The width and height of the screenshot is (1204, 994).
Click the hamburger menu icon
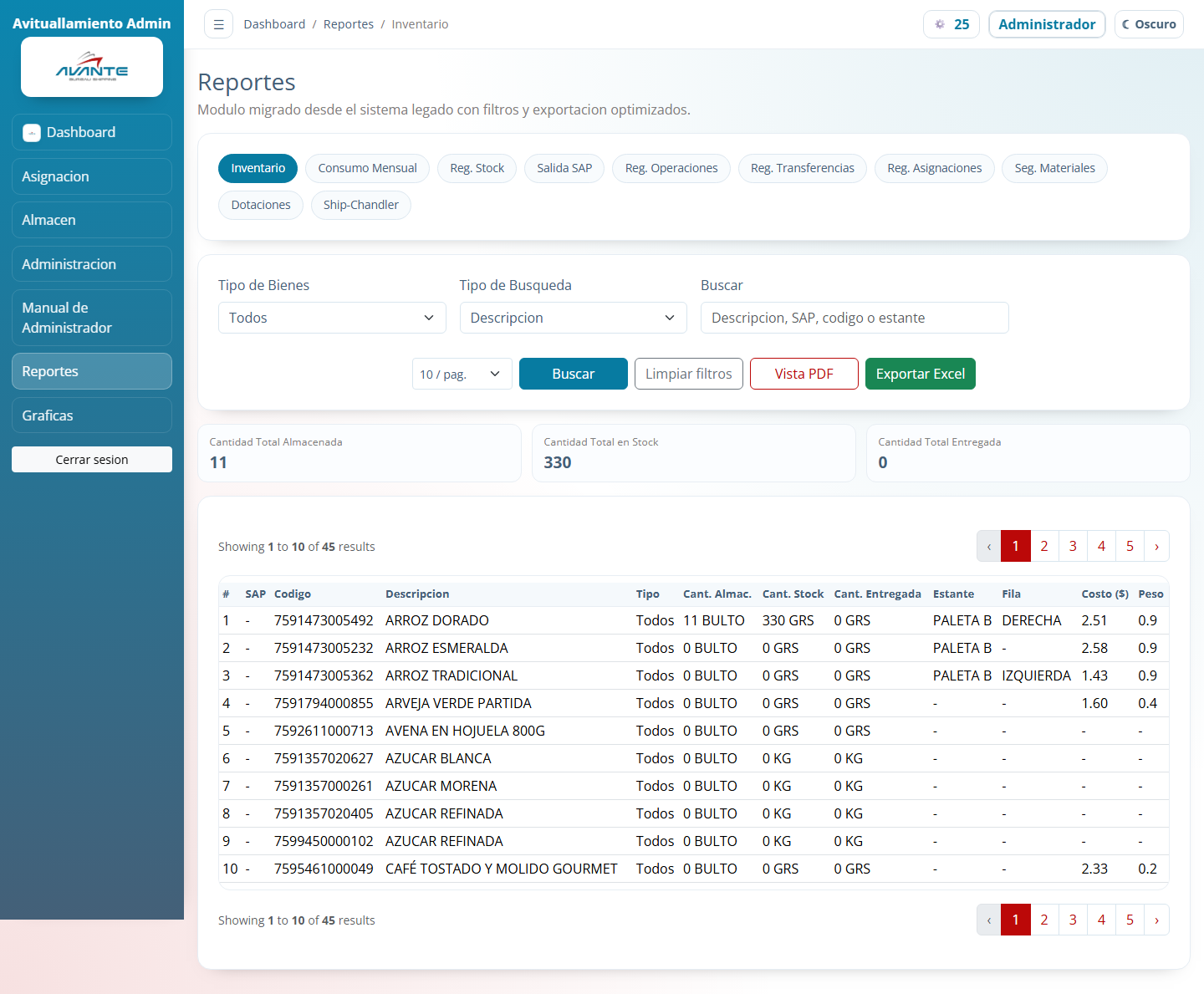(218, 24)
